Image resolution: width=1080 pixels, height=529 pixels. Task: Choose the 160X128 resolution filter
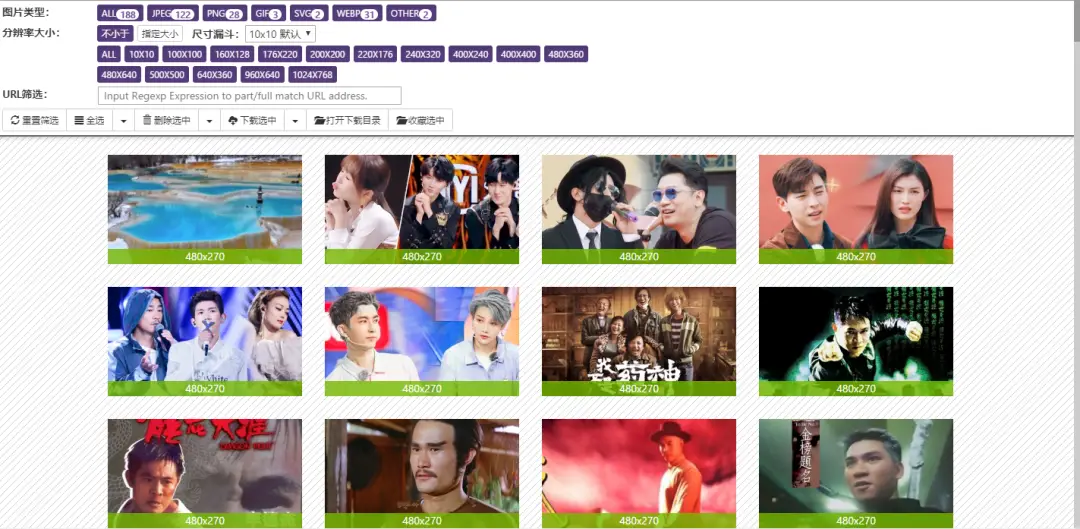(x=232, y=54)
